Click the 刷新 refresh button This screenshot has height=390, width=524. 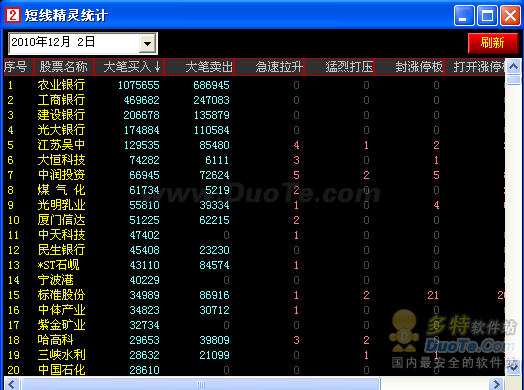click(x=493, y=43)
